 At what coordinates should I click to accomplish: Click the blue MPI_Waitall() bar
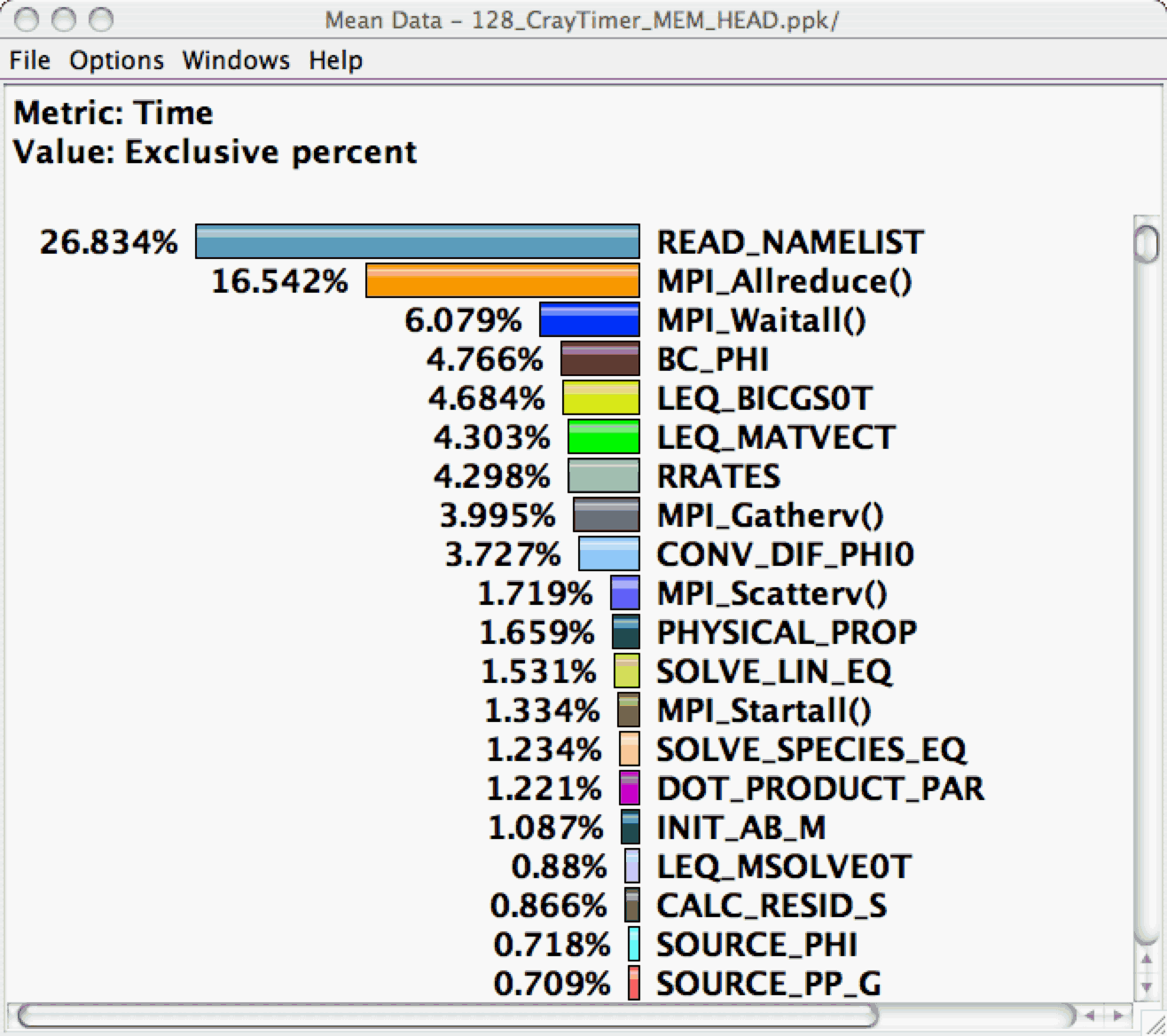click(x=590, y=319)
